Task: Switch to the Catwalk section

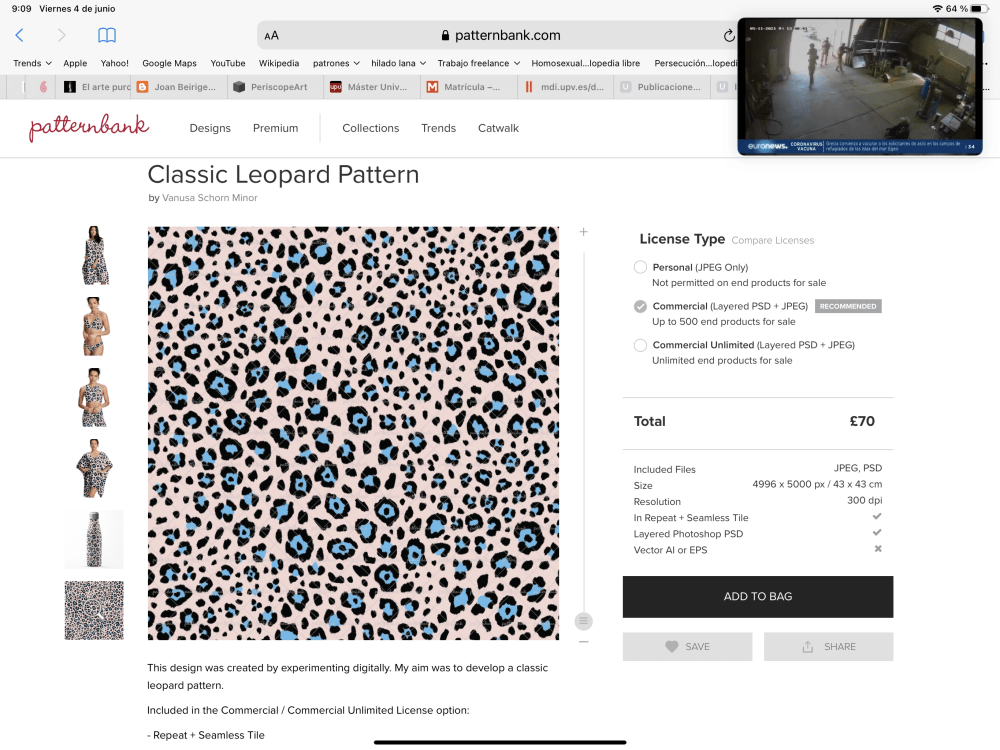Action: [498, 128]
